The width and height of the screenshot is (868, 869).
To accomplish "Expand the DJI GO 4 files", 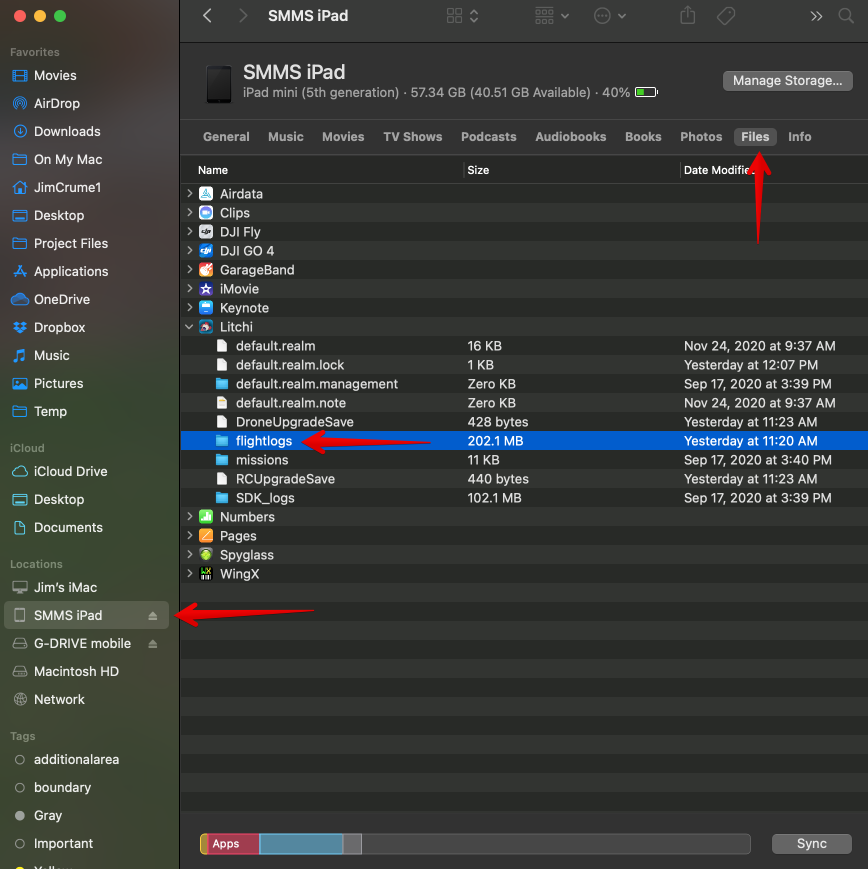I will [190, 251].
